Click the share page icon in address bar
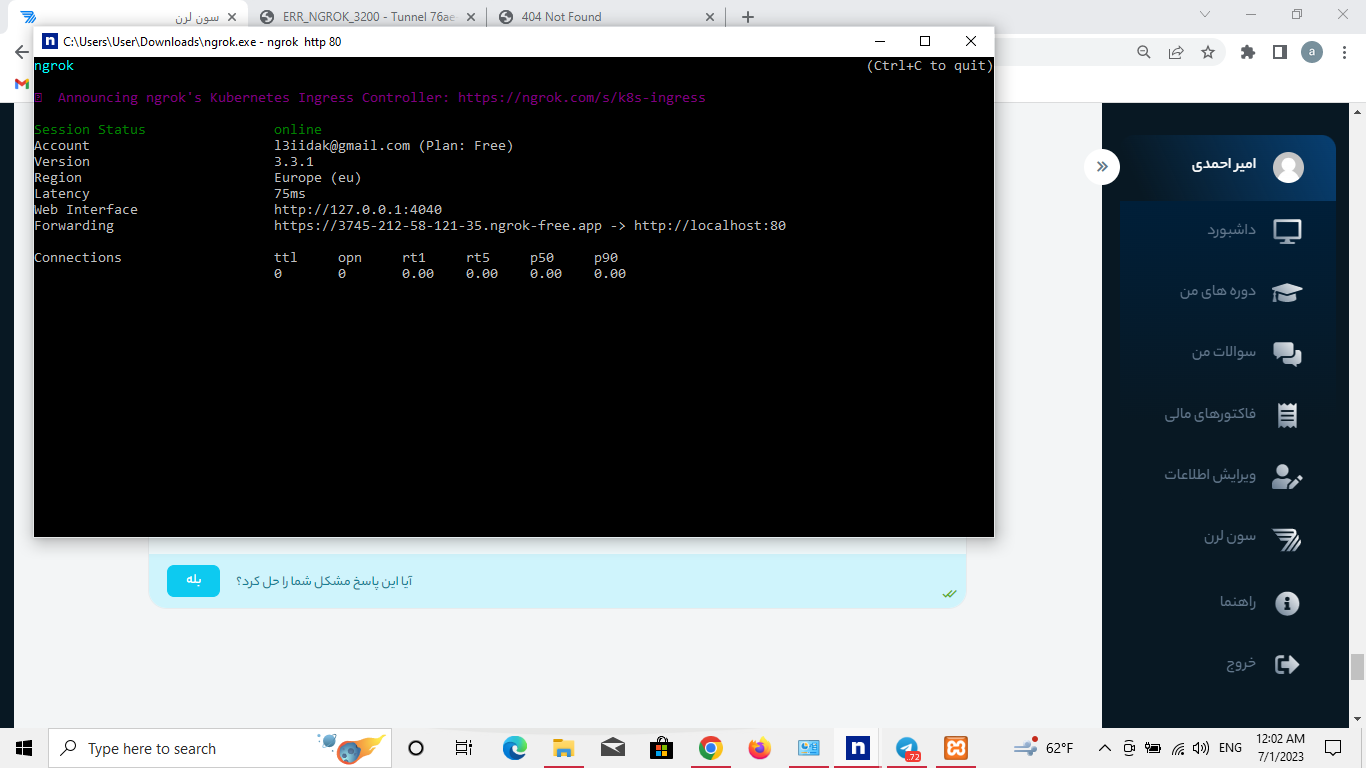Screen dimensions: 1366x768 pos(1176,52)
